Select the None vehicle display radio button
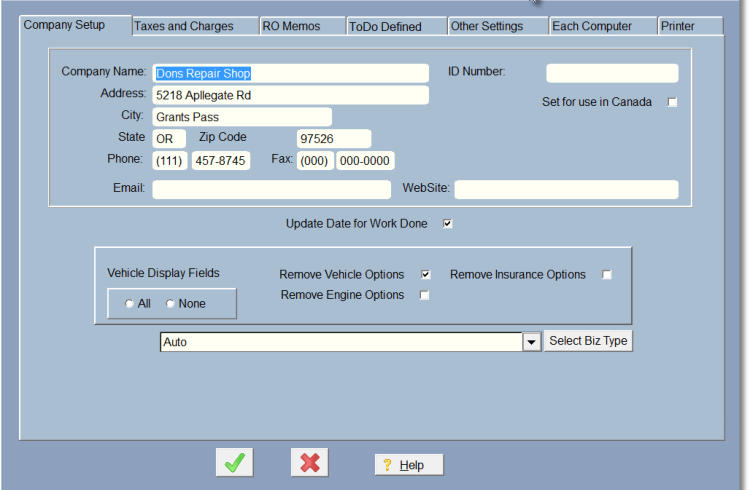Screen dimensions: 750x490 (x=170, y=304)
